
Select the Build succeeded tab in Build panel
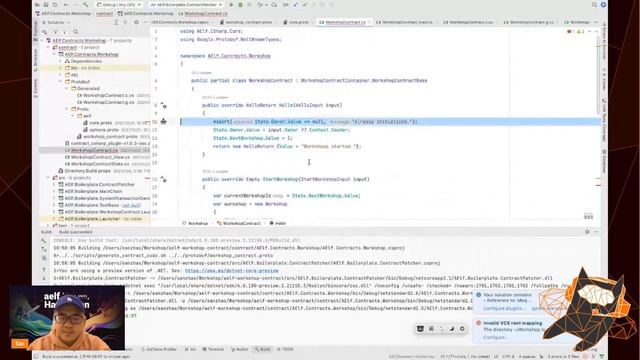(x=76, y=232)
